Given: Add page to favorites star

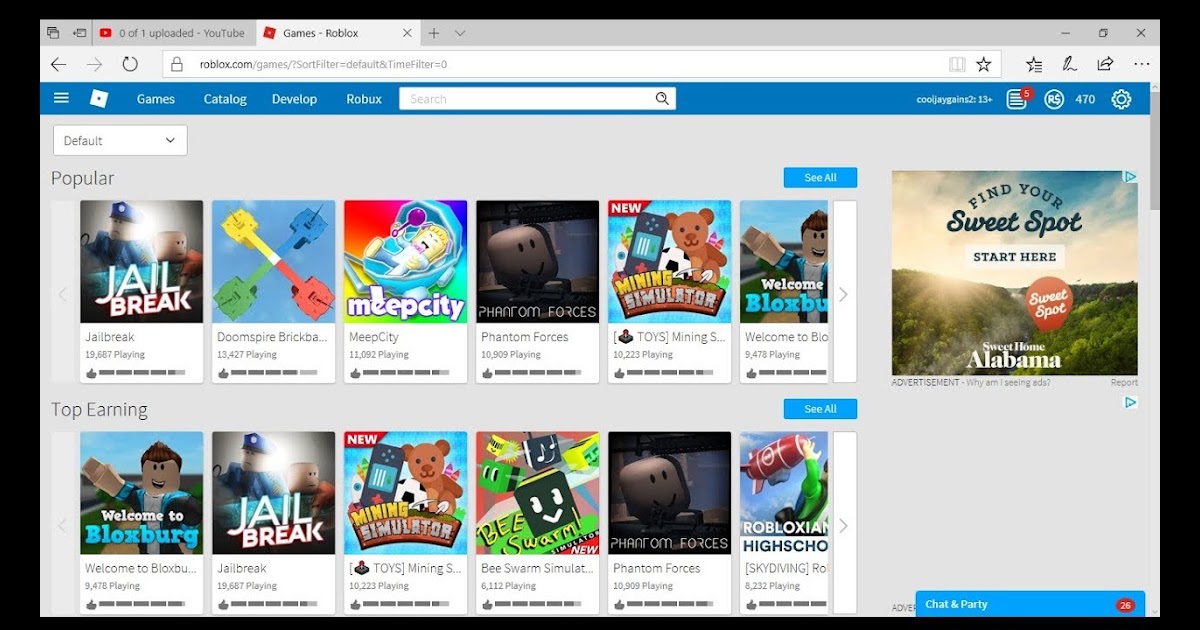Looking at the screenshot, I should click(x=984, y=64).
